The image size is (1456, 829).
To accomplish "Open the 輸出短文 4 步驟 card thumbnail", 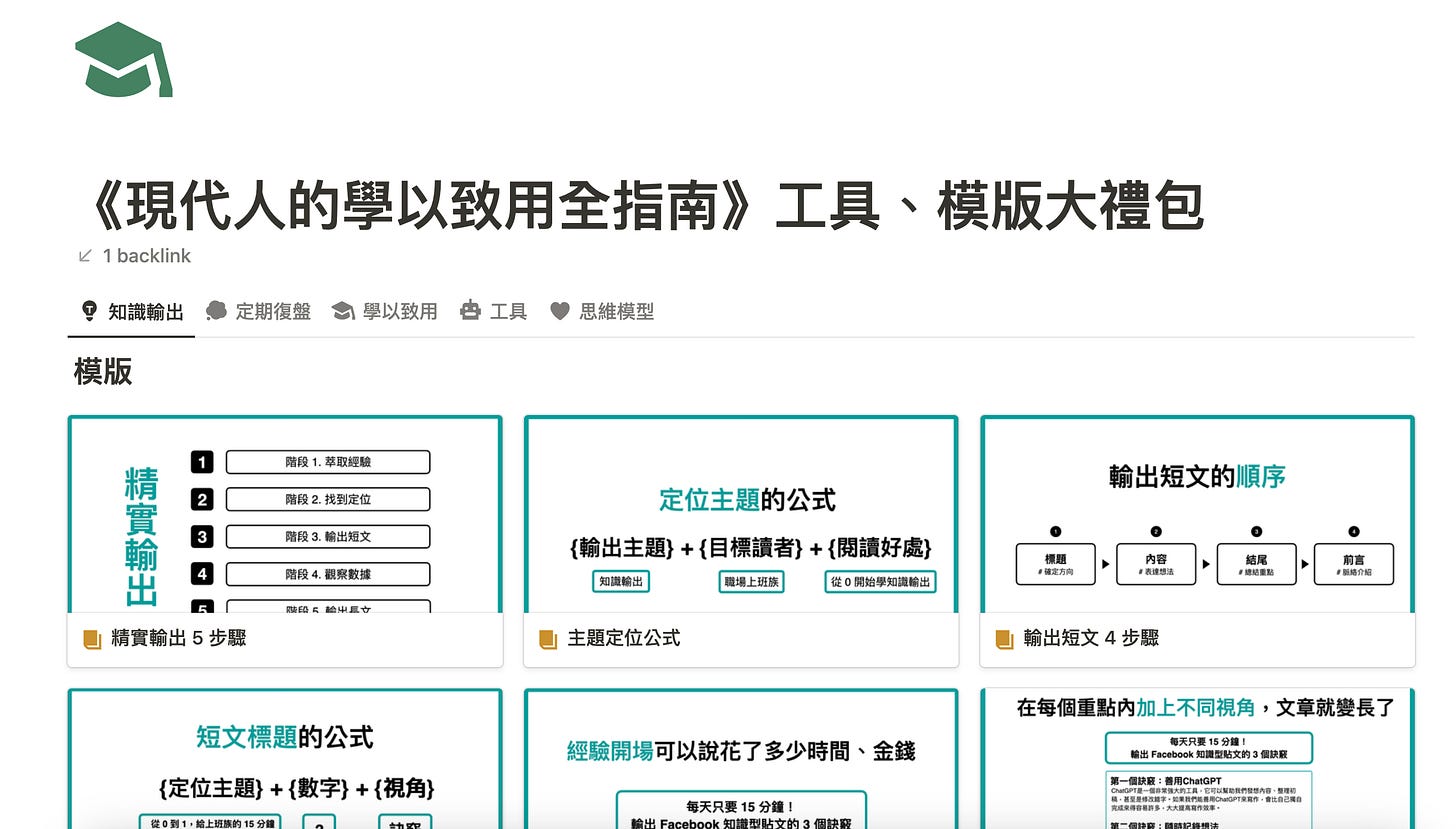I will tap(1197, 515).
